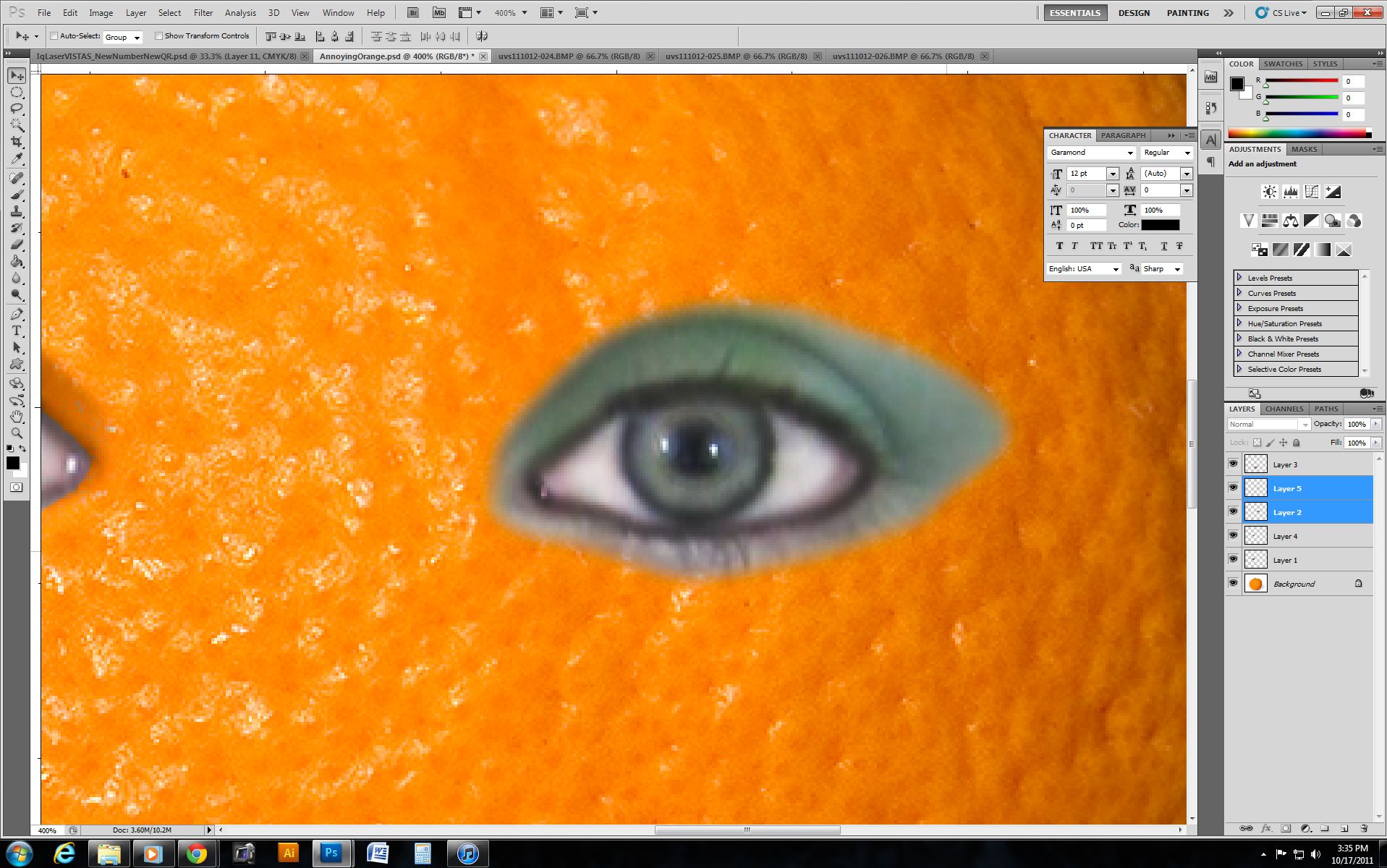The image size is (1387, 868).
Task: Select the Zoom tool
Action: (17, 433)
